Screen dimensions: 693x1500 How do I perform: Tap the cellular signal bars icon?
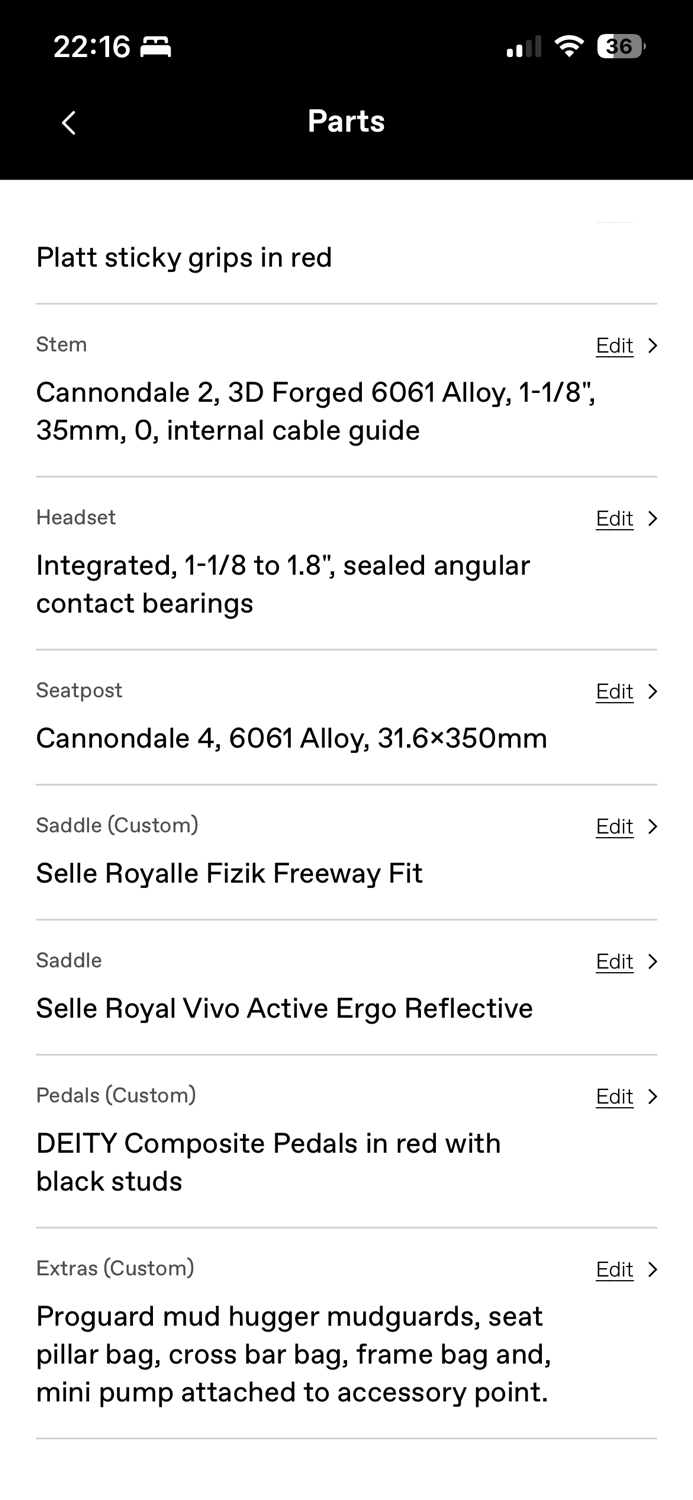[523, 47]
